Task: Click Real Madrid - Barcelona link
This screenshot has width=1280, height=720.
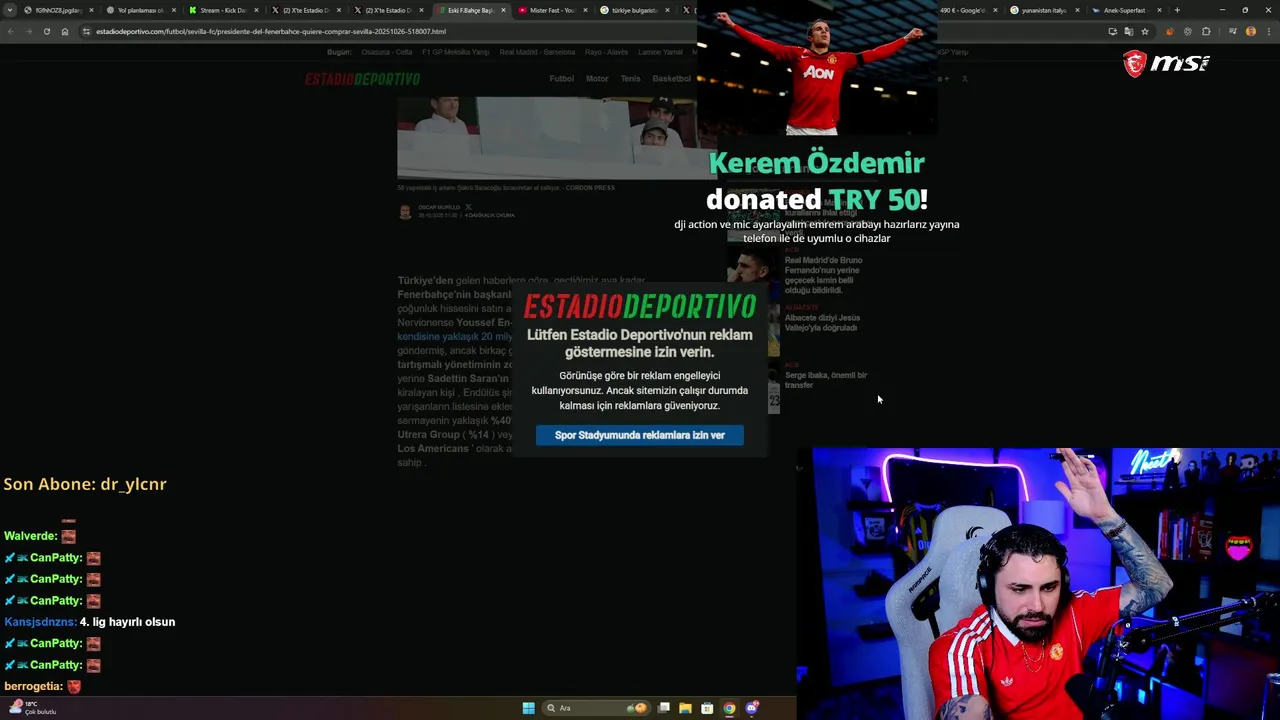Action: [x=537, y=52]
